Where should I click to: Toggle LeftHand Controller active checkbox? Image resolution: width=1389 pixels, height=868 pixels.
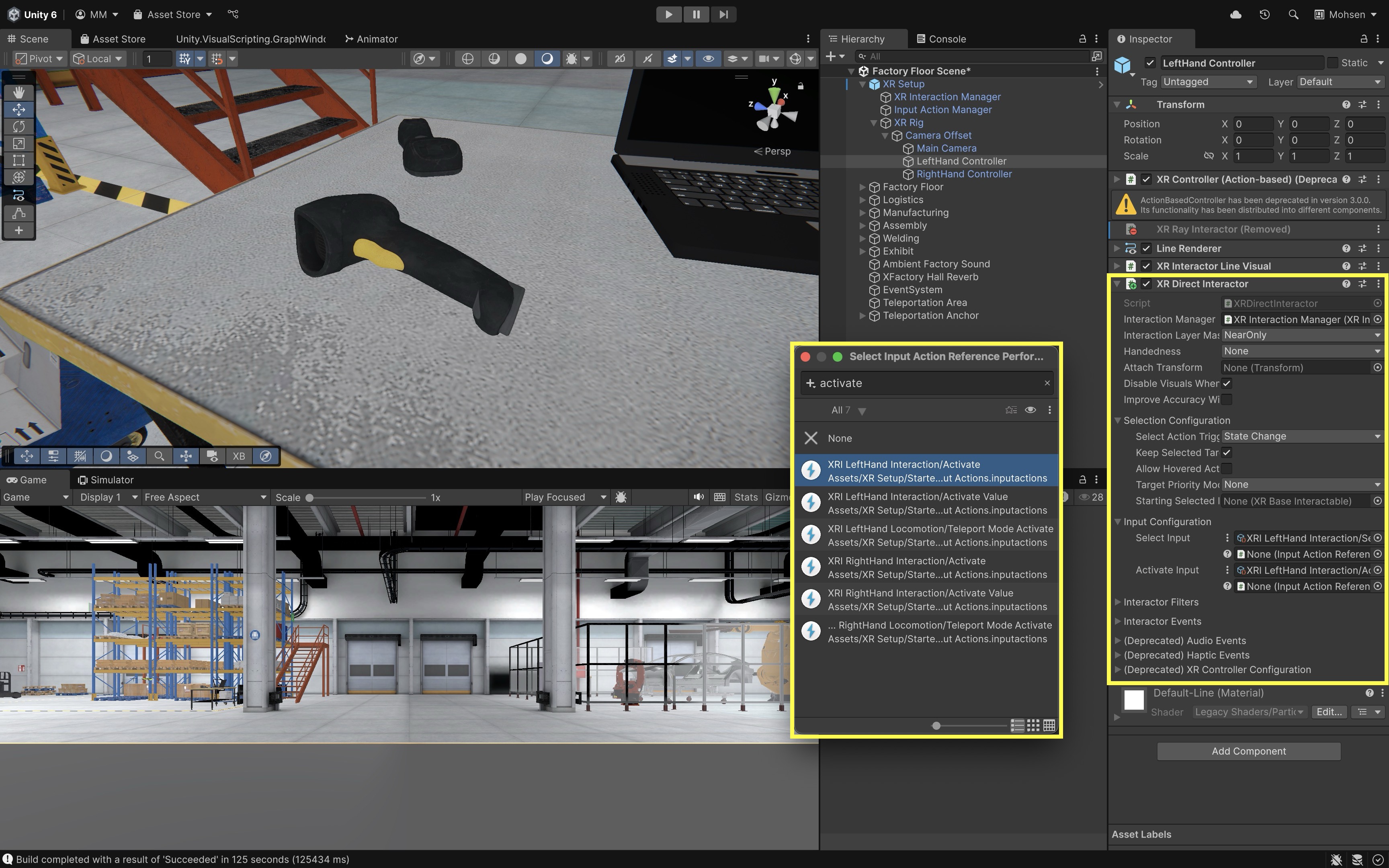[1149, 63]
